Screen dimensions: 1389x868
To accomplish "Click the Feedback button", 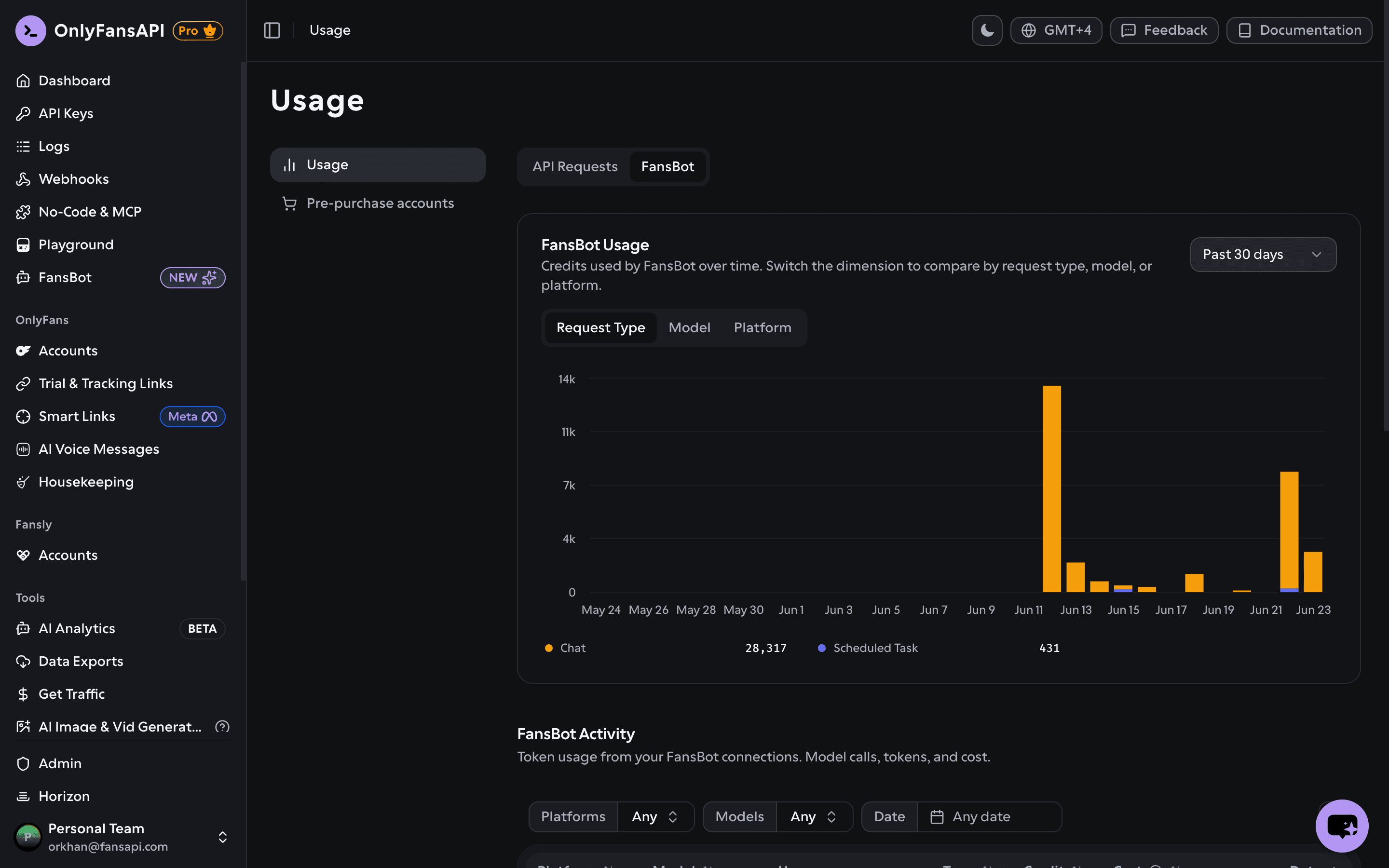I will click(x=1164, y=30).
